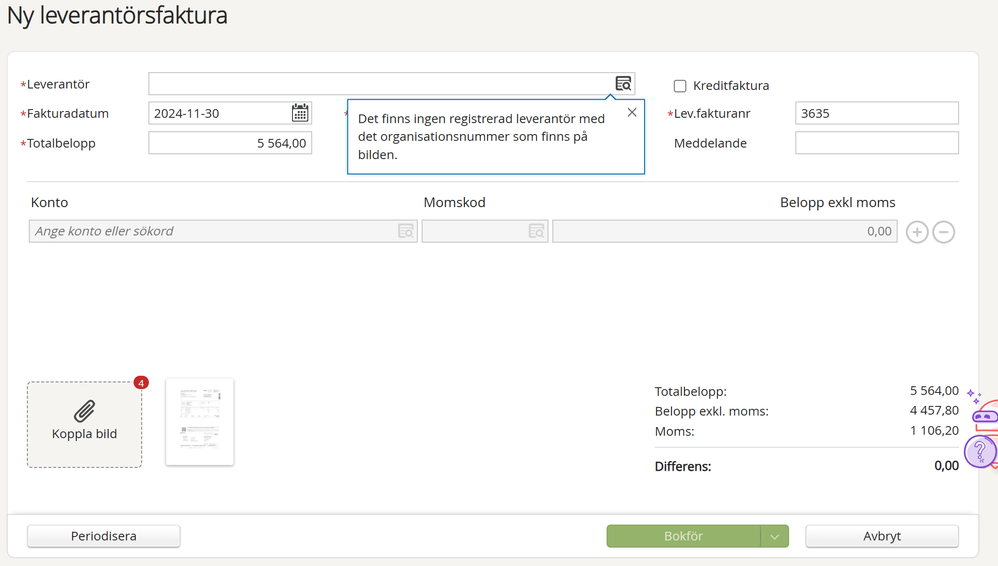Close the missing supplier tooltip
This screenshot has height=566, width=998.
632,112
